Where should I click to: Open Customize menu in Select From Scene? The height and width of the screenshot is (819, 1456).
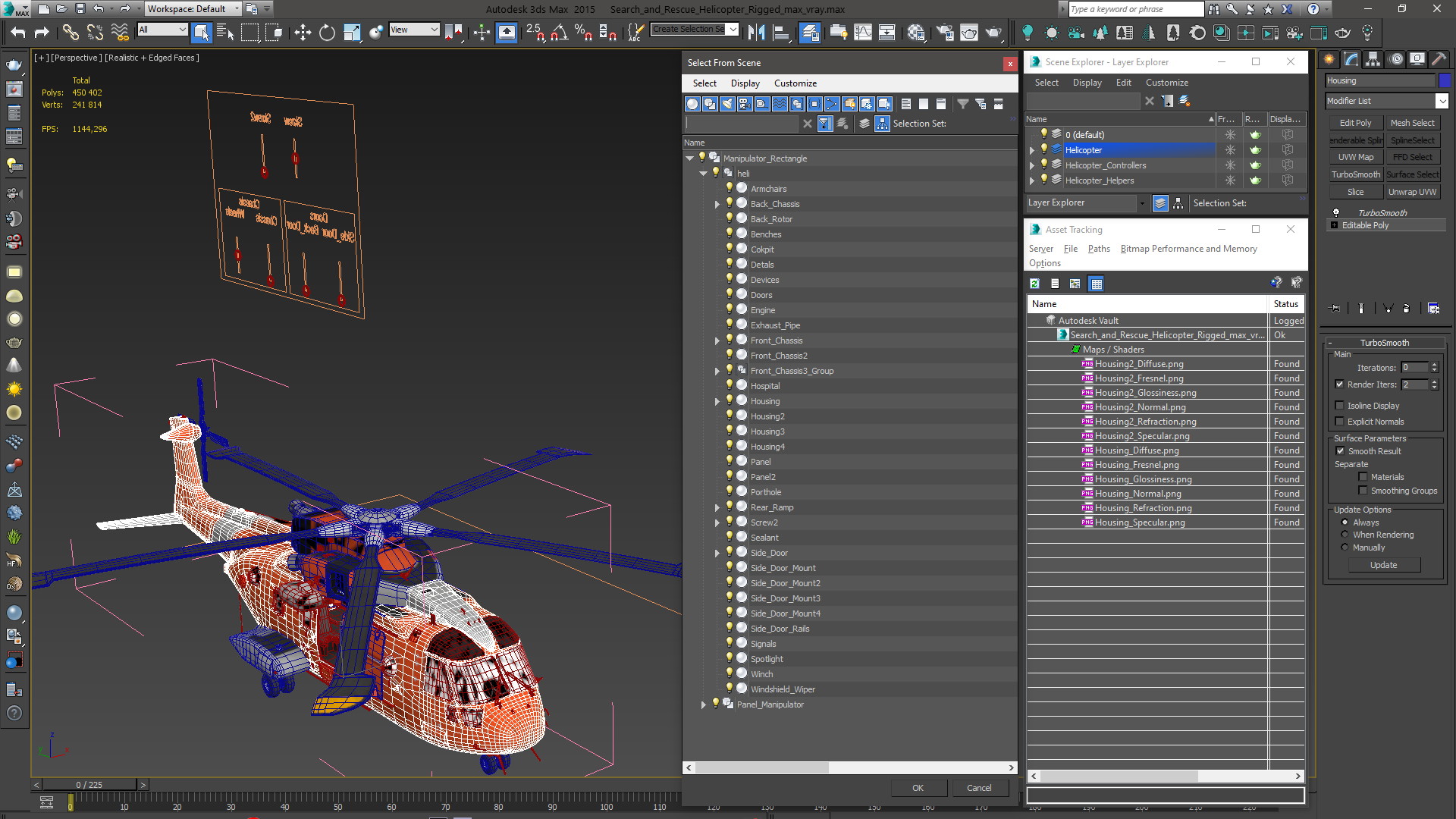point(795,83)
